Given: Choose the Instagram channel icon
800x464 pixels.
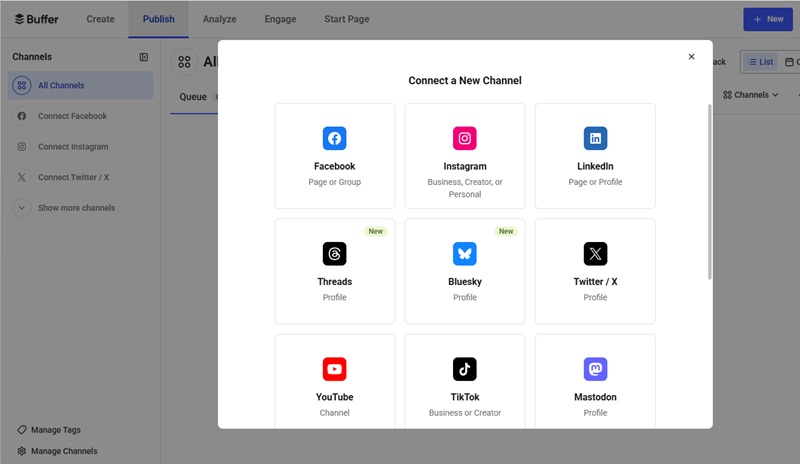Looking at the screenshot, I should (465, 138).
